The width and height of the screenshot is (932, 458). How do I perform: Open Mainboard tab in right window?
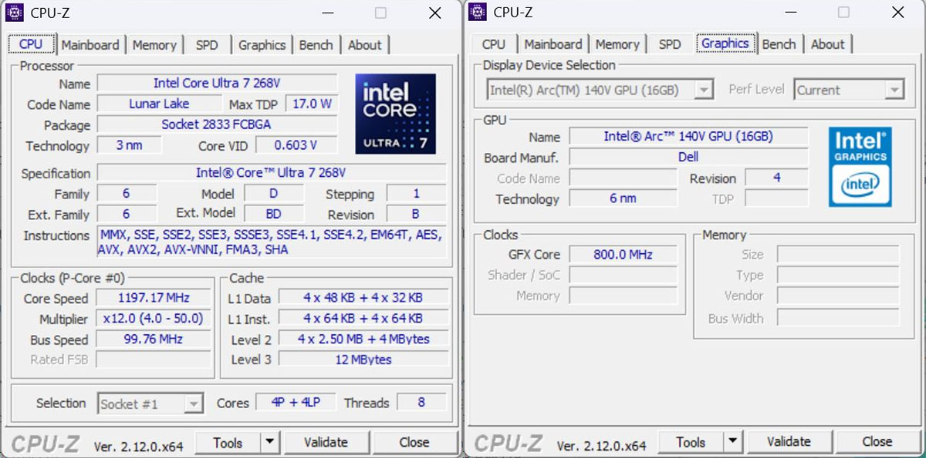(x=553, y=45)
